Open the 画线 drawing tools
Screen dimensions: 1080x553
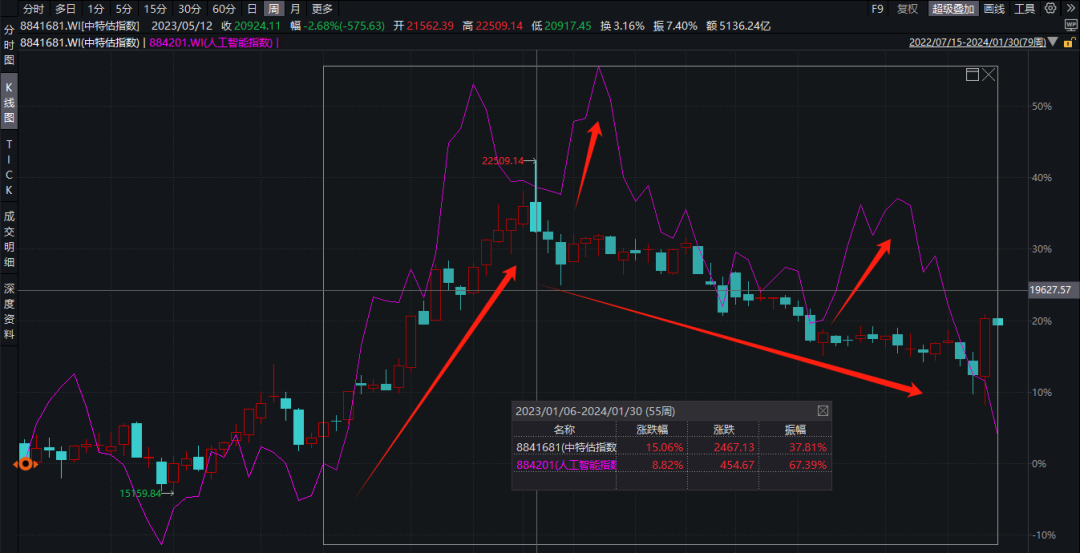(994, 9)
